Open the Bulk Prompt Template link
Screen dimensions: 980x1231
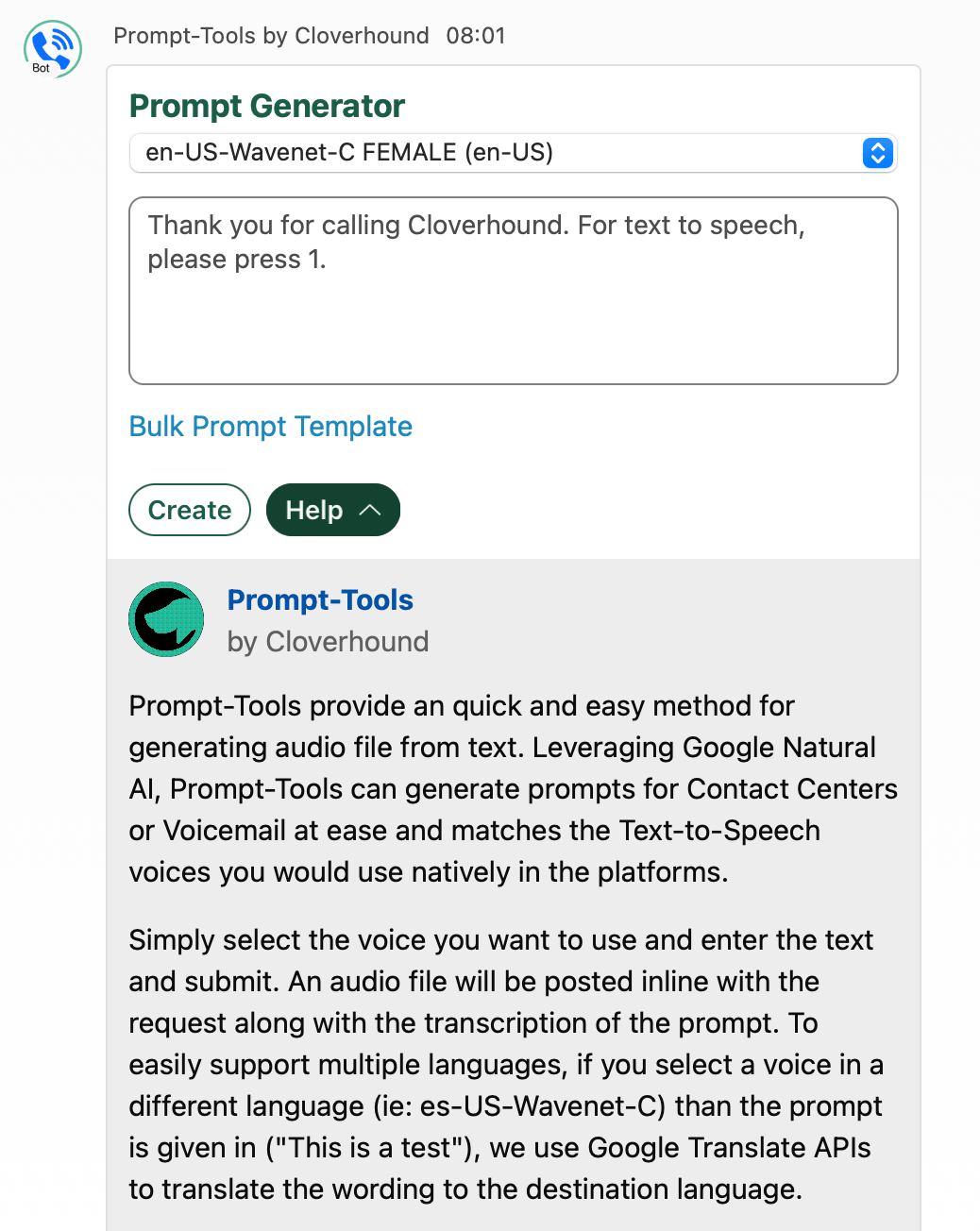pos(270,427)
